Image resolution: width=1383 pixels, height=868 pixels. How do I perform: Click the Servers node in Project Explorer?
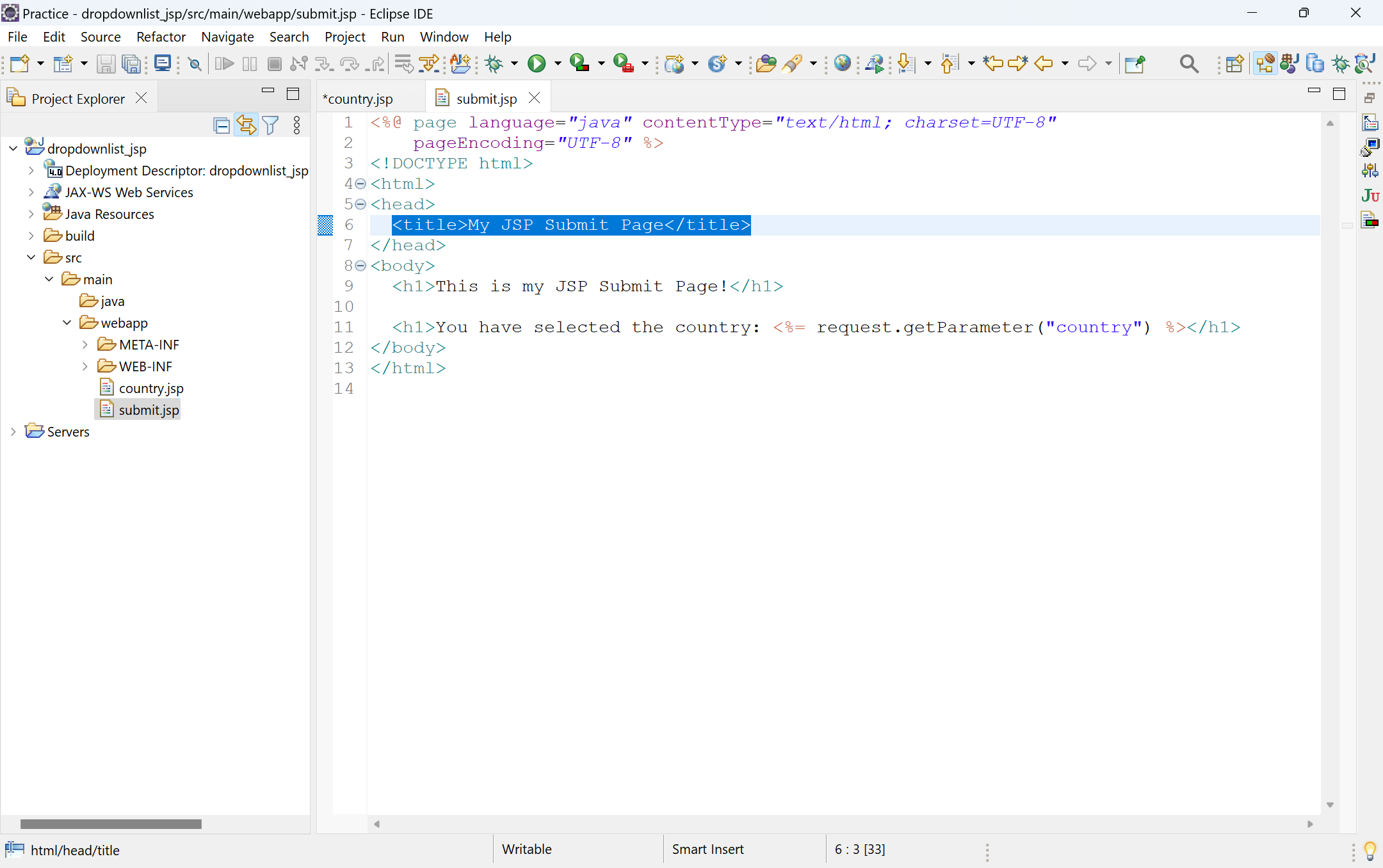(67, 431)
